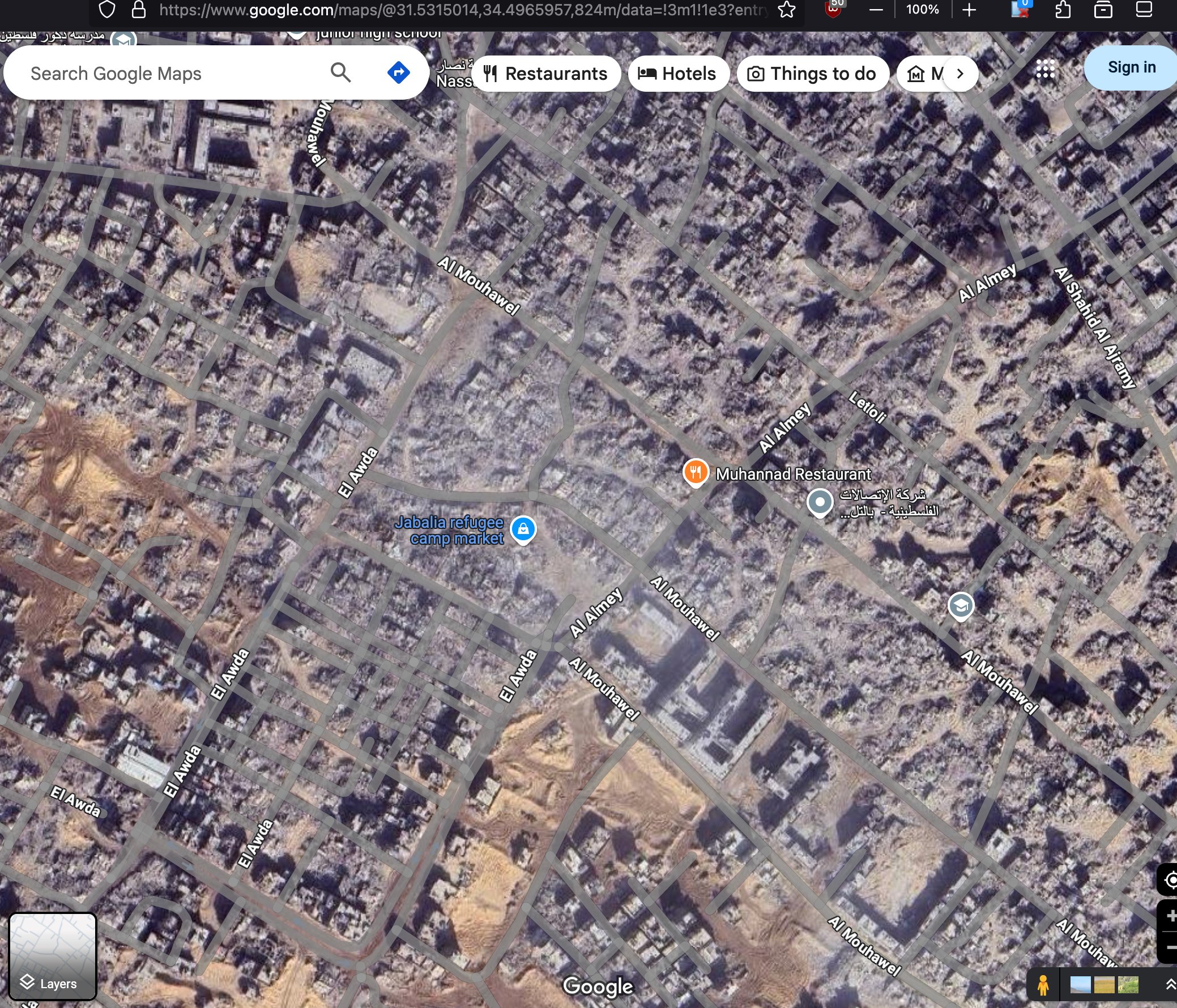
Task: Click the graduation cap school marker
Action: click(x=961, y=606)
